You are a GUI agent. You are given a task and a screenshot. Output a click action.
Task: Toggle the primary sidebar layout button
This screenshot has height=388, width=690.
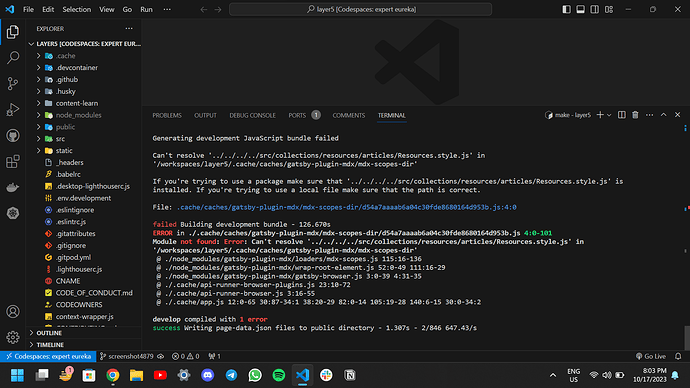coord(566,9)
